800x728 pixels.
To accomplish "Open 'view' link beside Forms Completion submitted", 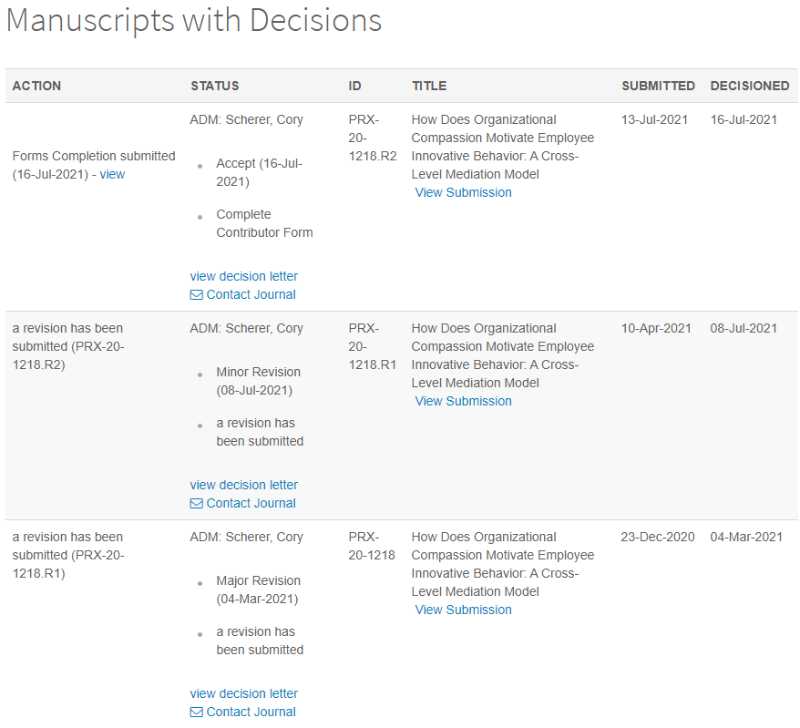I will pos(112,174).
